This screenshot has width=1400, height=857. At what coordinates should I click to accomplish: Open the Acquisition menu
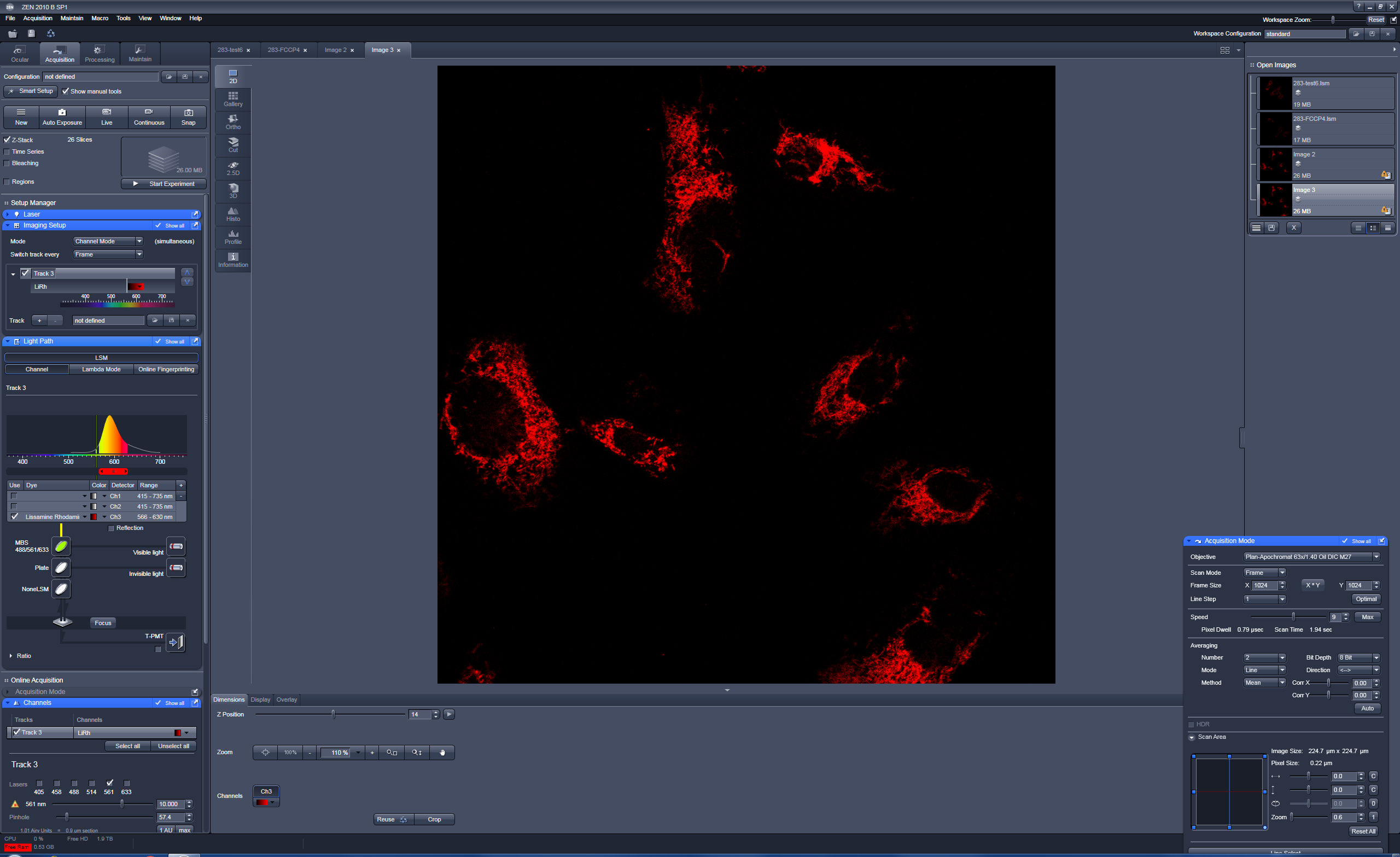[x=38, y=18]
